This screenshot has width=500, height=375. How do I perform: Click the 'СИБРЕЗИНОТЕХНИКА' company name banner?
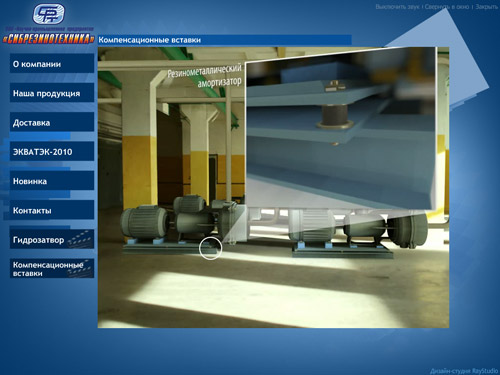coord(49,38)
